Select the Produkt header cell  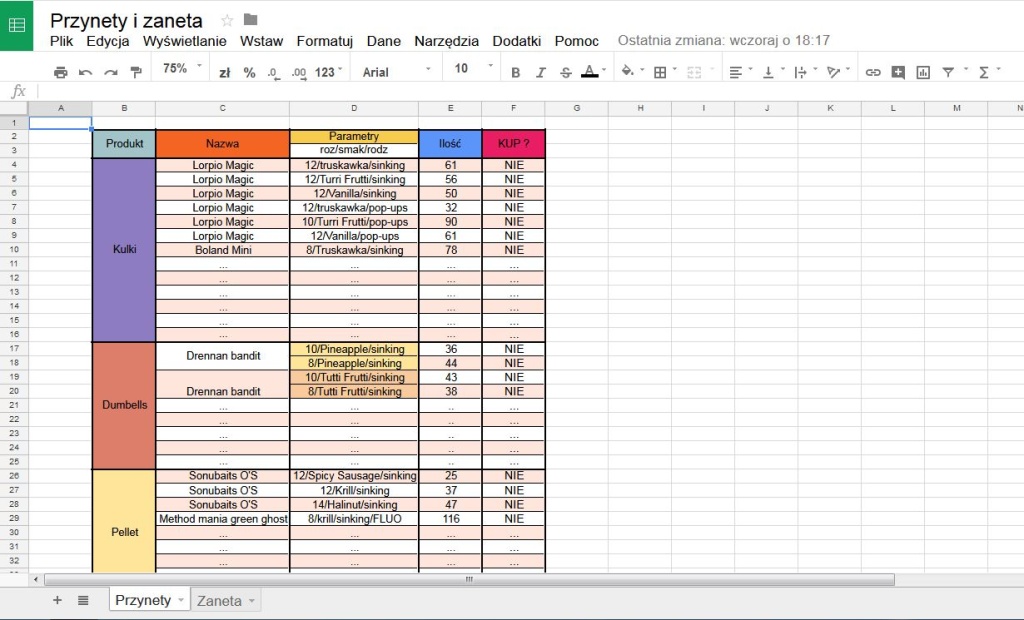[124, 144]
